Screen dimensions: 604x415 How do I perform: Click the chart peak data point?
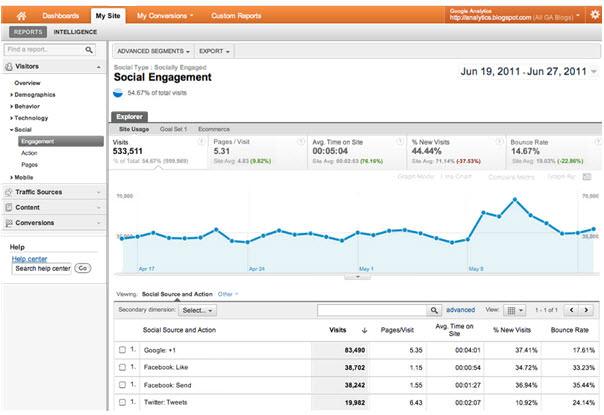(515, 200)
